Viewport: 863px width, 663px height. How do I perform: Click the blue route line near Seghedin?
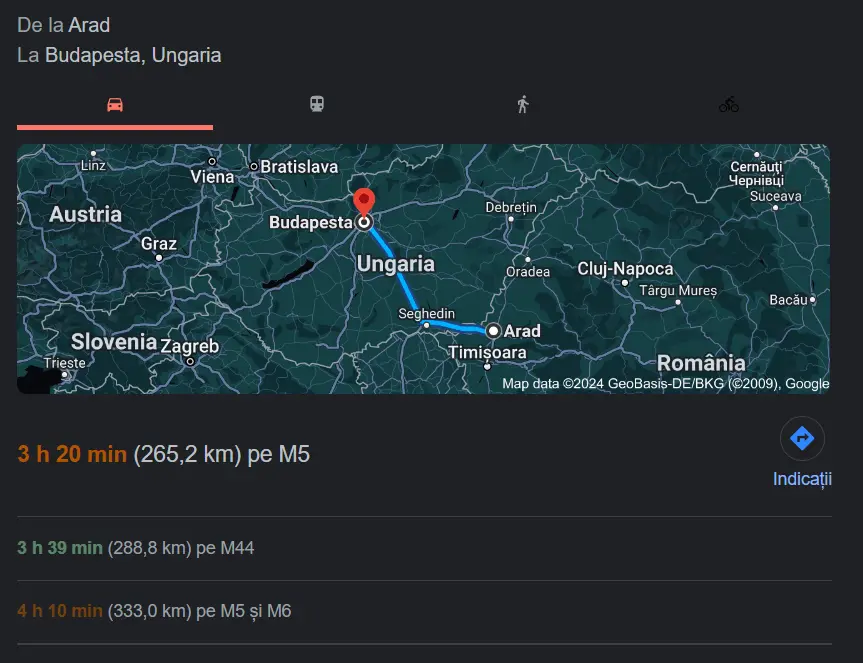click(x=446, y=326)
